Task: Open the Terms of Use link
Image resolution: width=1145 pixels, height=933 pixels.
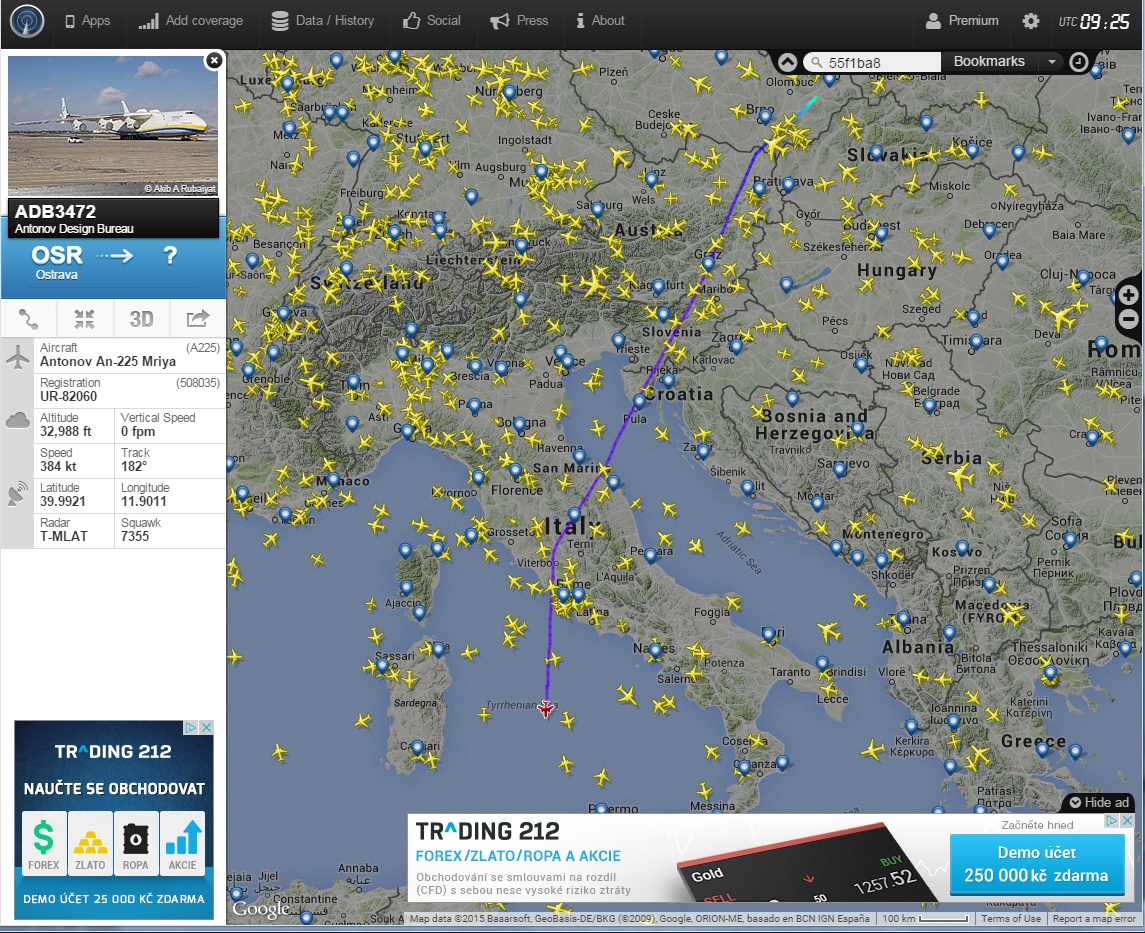Action: [1011, 918]
